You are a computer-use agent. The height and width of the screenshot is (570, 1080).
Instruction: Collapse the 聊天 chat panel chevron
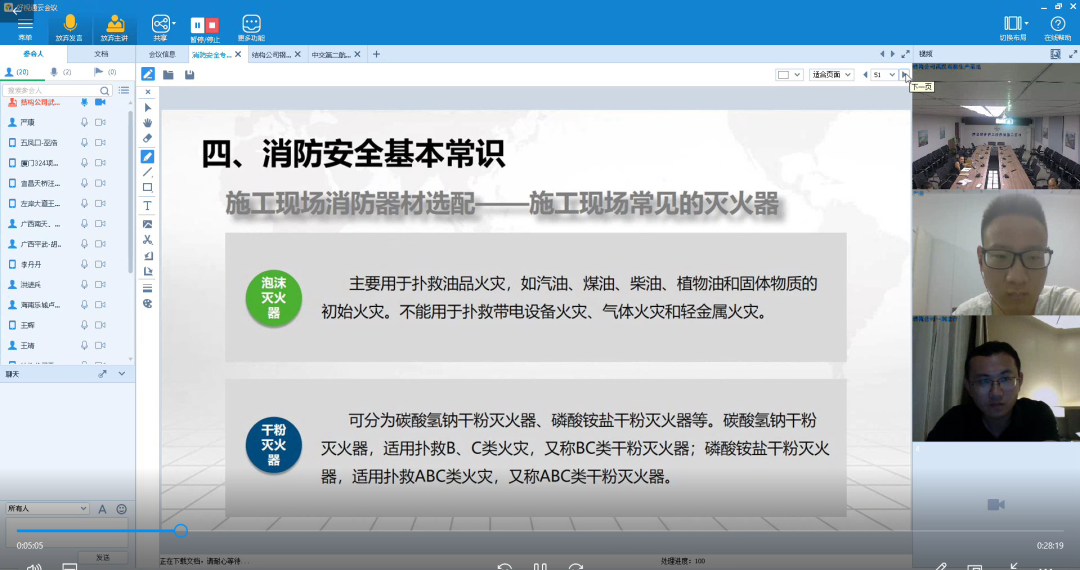click(122, 374)
